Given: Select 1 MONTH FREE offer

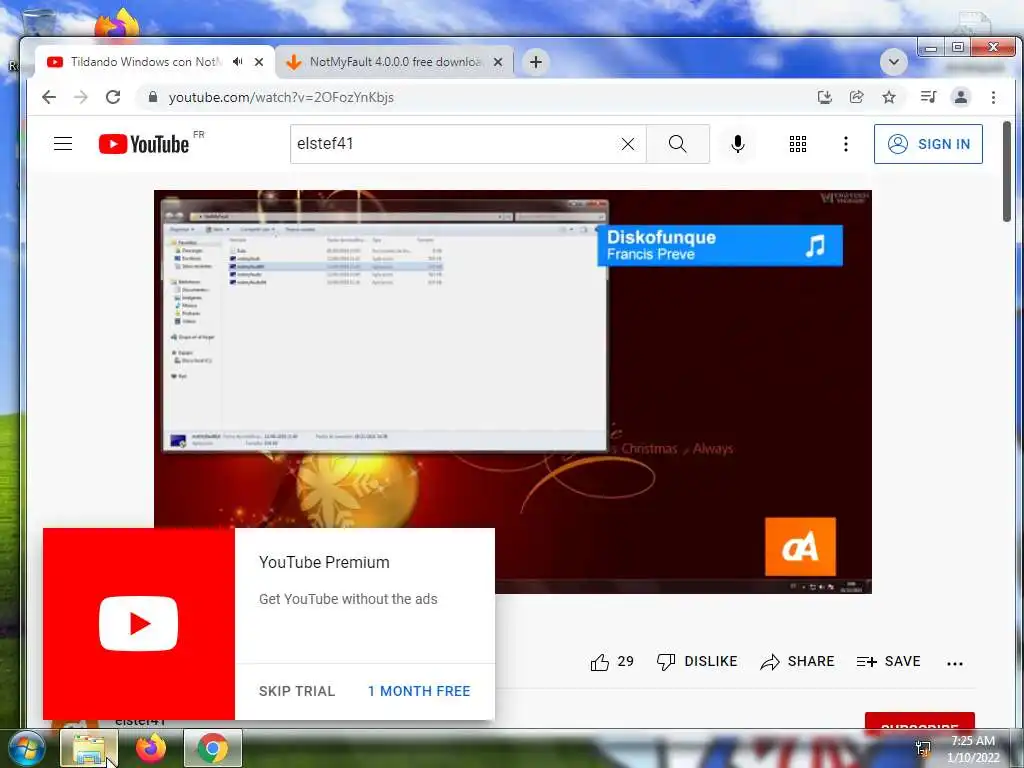Looking at the screenshot, I should coord(419,691).
